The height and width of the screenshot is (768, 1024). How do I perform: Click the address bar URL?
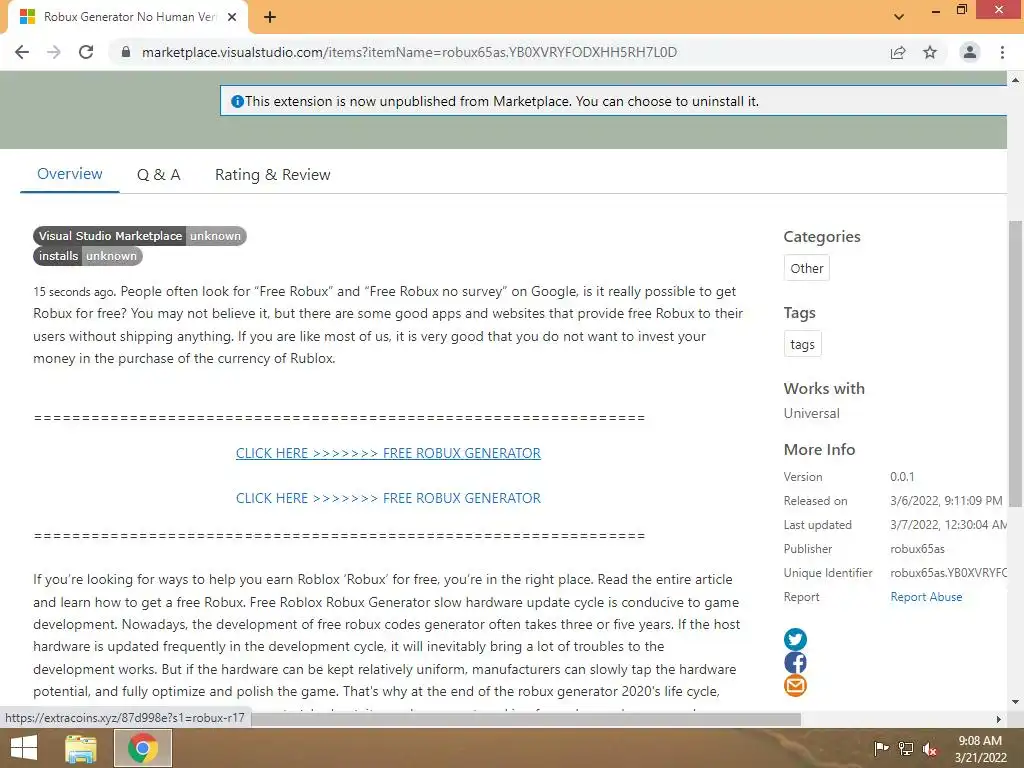coord(409,52)
